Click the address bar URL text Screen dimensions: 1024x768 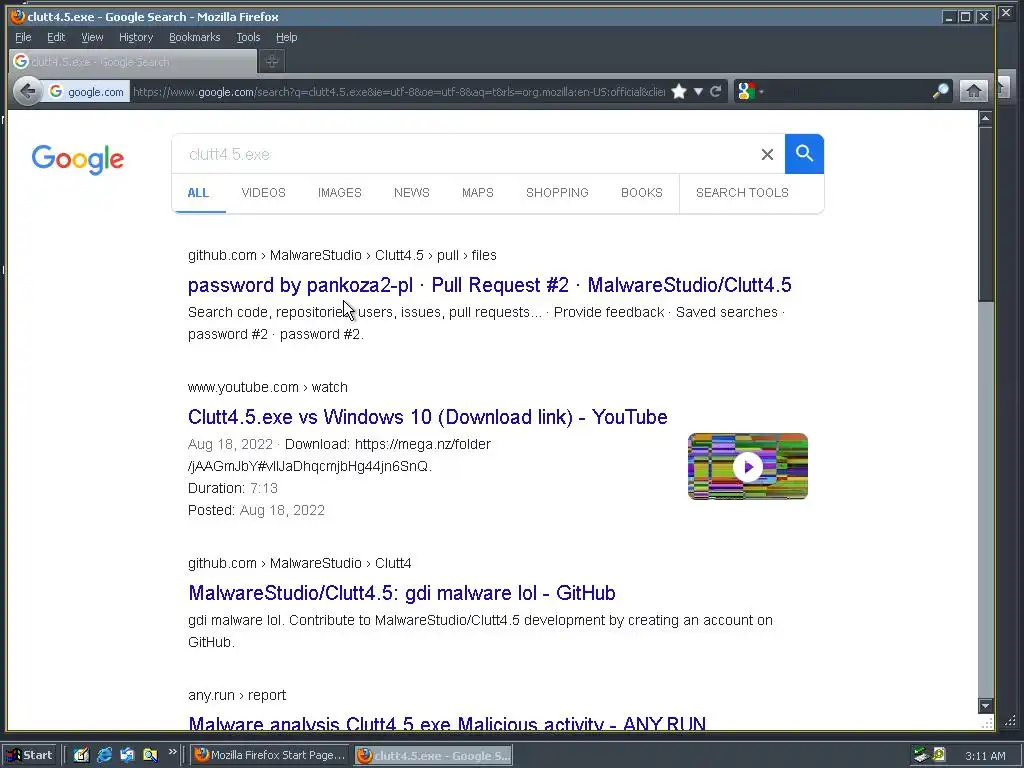click(398, 92)
